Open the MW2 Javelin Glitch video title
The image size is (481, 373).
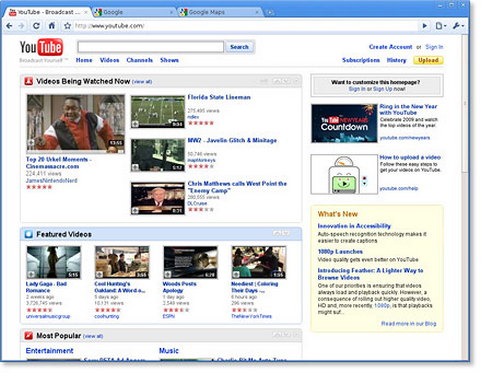[x=232, y=140]
